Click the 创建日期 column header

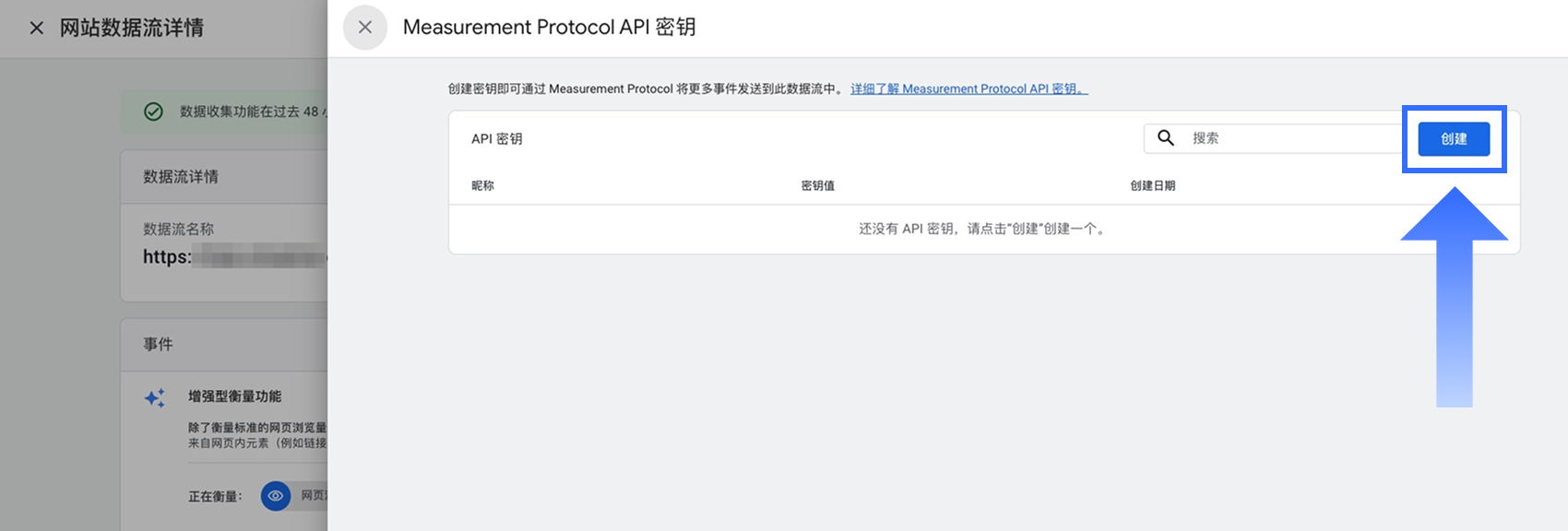tap(1153, 185)
